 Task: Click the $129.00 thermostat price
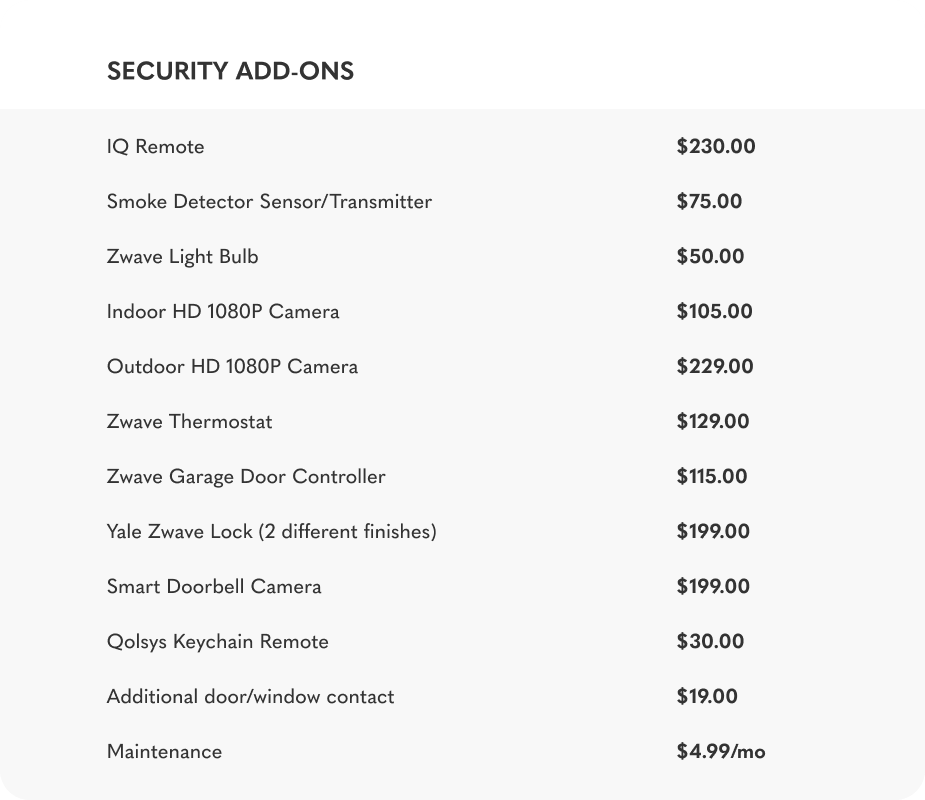[713, 421]
